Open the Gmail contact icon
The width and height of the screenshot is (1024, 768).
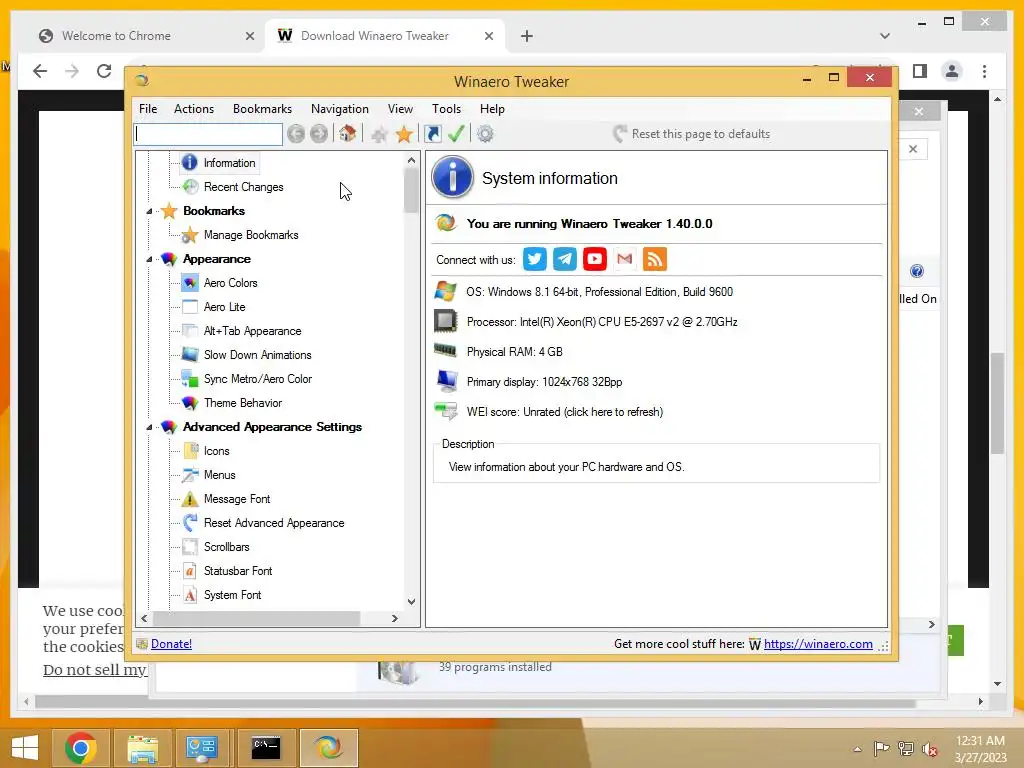tap(624, 259)
